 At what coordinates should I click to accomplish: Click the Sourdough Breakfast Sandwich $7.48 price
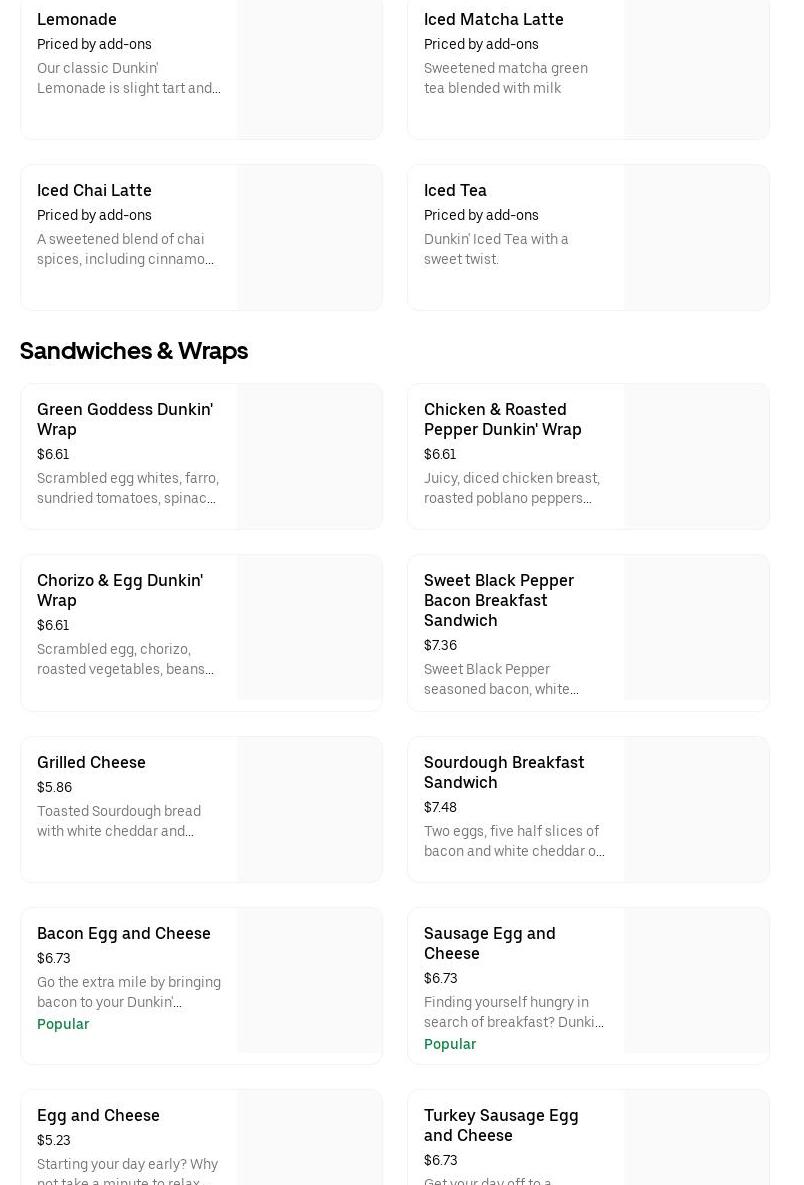click(x=440, y=807)
